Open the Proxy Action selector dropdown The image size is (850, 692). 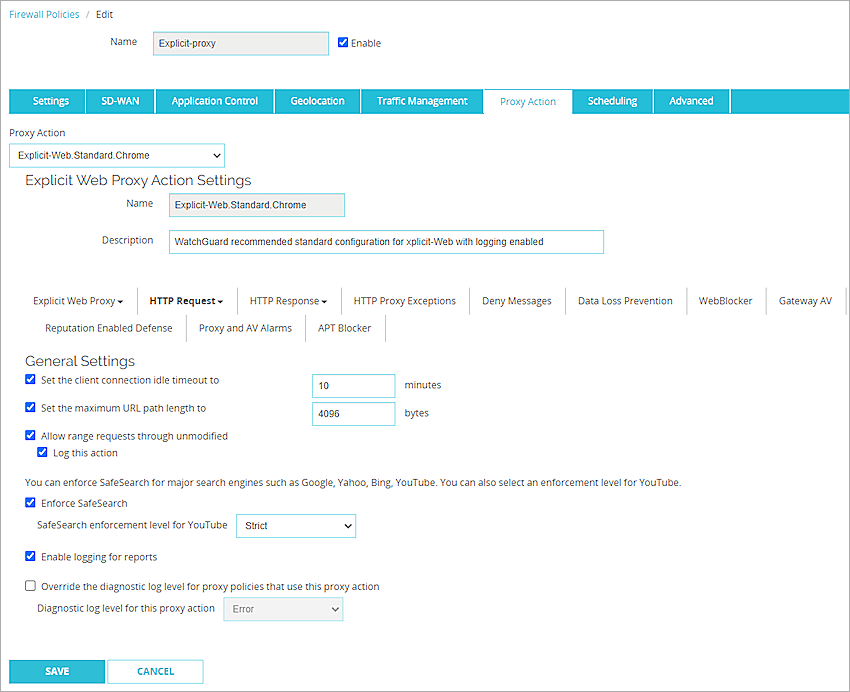(x=116, y=155)
